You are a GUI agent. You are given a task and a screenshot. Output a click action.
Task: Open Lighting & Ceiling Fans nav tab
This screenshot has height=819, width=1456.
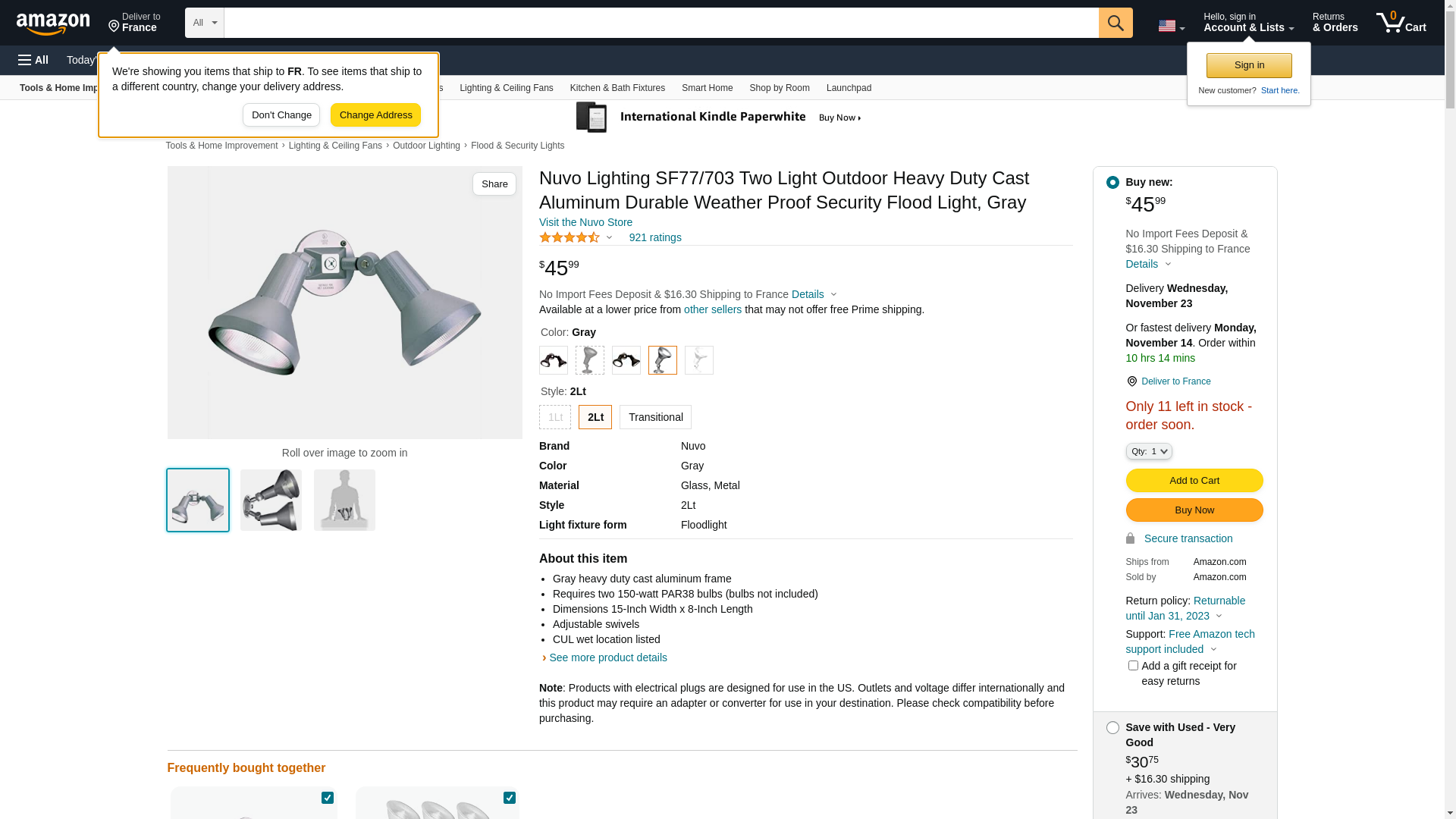[506, 88]
